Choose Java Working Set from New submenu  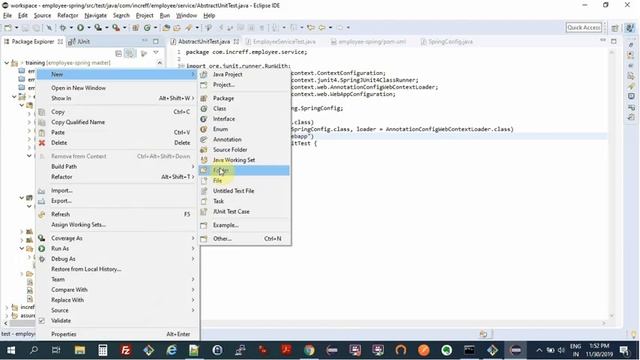244,160
